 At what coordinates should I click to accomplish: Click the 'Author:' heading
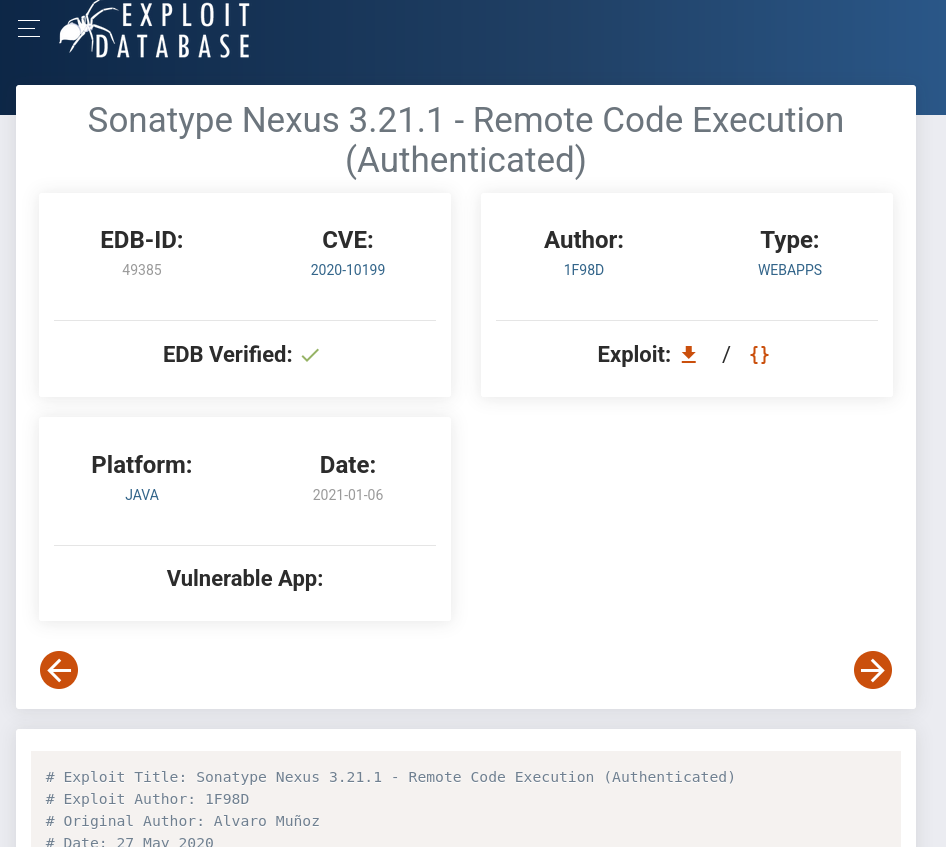click(583, 240)
